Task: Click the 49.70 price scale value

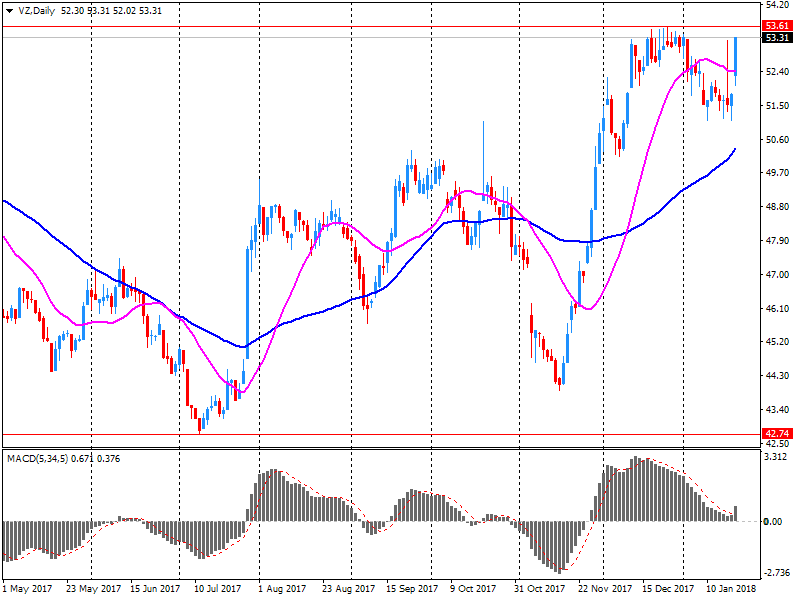Action: coord(777,173)
